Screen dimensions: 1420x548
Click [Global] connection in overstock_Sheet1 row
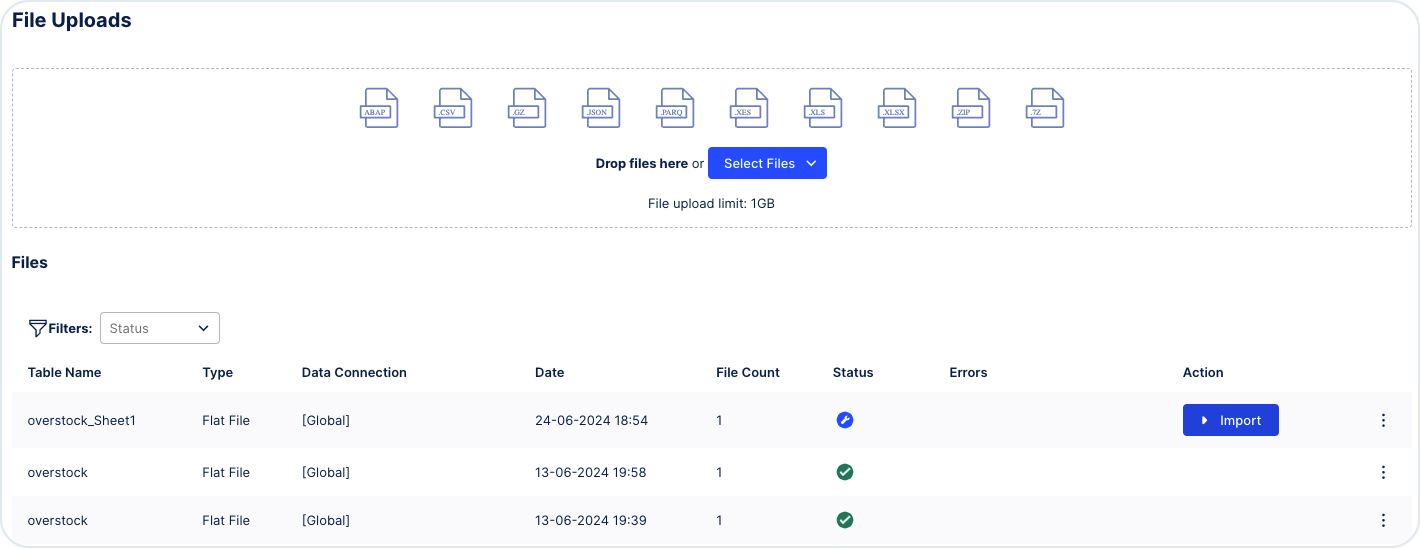point(326,421)
